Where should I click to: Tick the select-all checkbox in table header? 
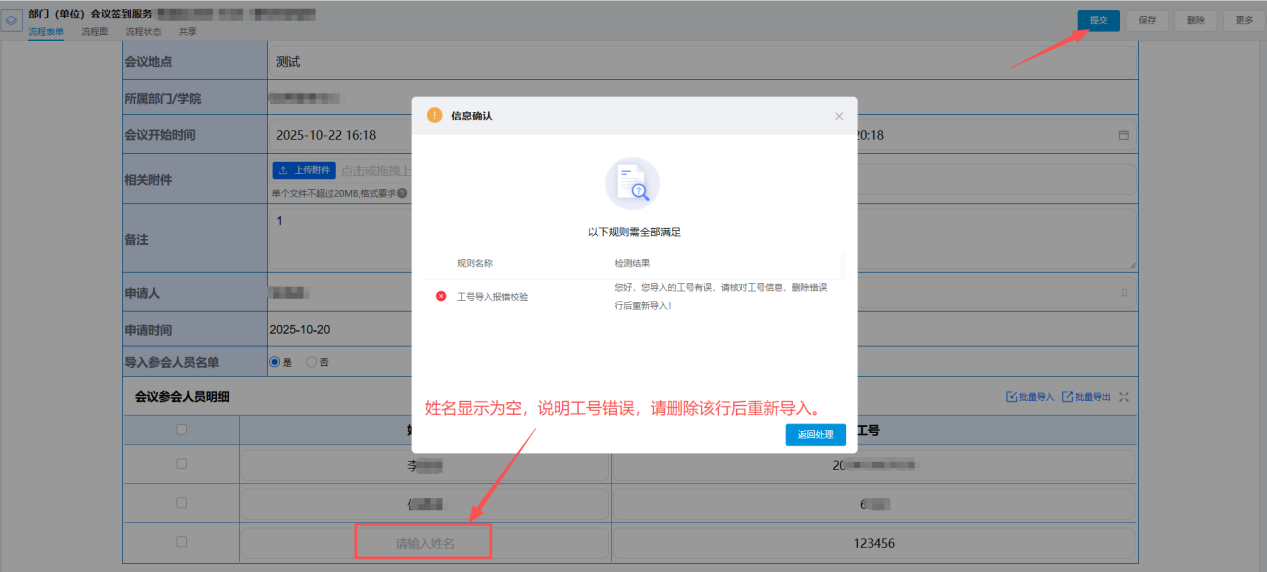tap(181, 430)
